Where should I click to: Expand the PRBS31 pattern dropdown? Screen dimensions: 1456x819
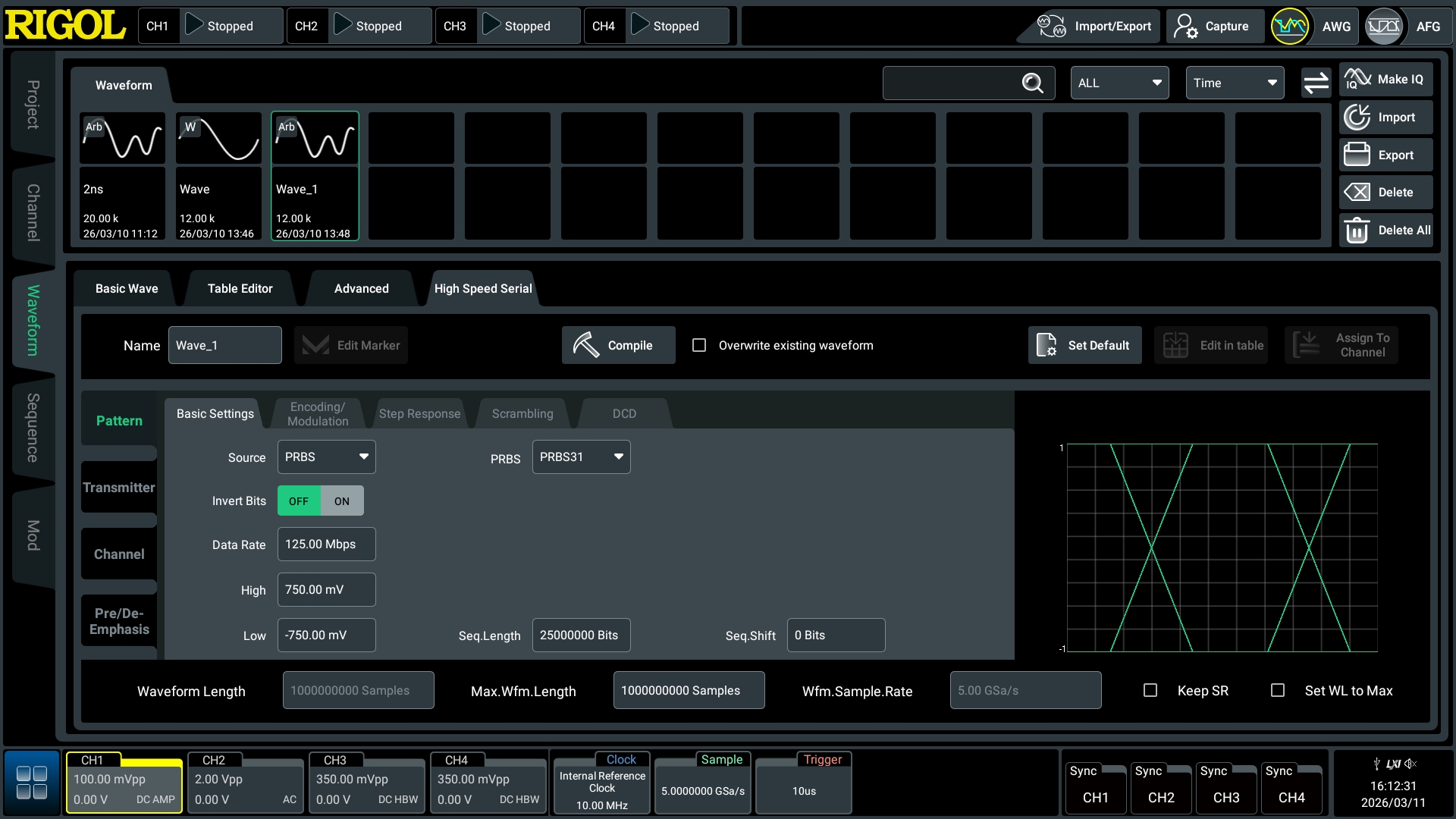pyautogui.click(x=581, y=457)
